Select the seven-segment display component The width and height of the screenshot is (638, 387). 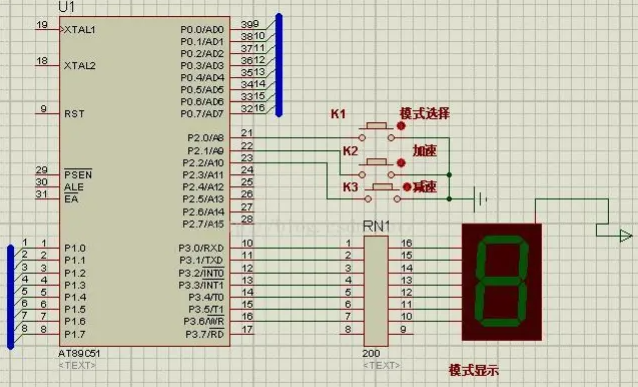pyautogui.click(x=502, y=282)
